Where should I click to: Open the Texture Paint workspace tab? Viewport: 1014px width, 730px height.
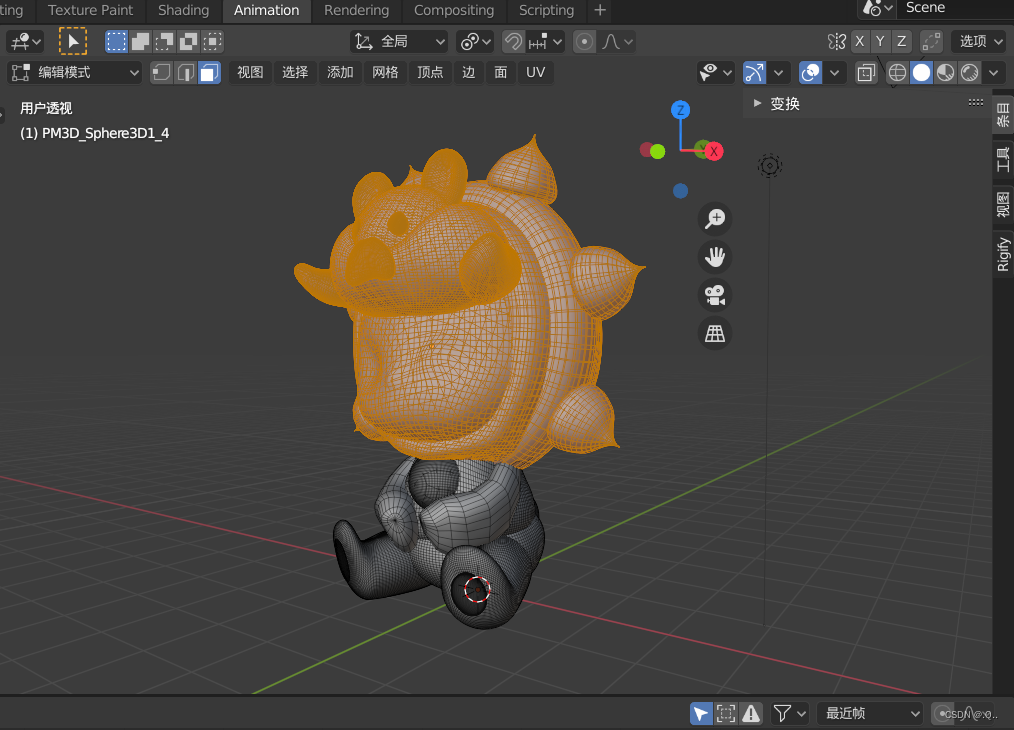pos(91,10)
